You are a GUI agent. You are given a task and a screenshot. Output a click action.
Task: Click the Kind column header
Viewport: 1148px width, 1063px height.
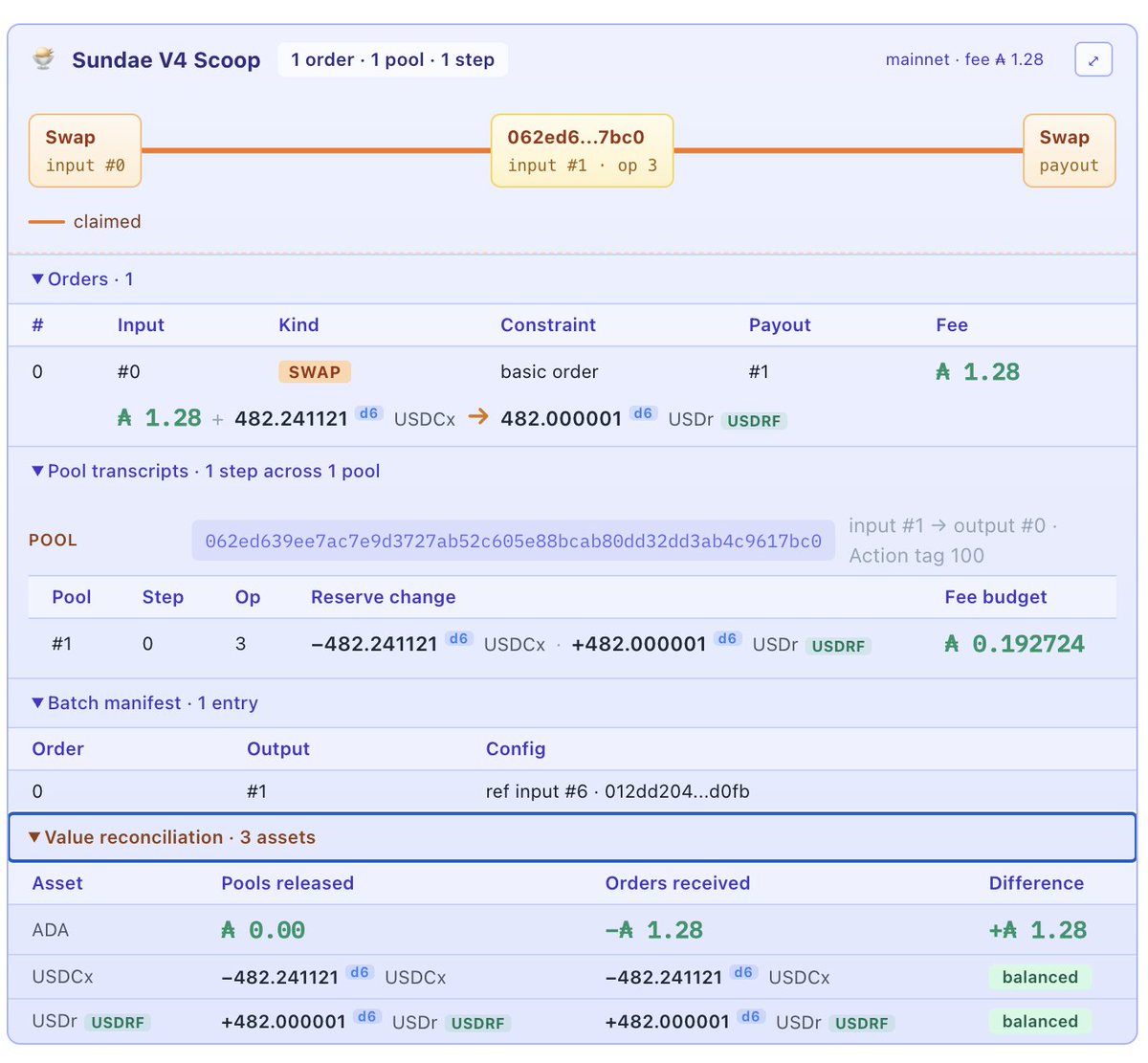[x=298, y=325]
